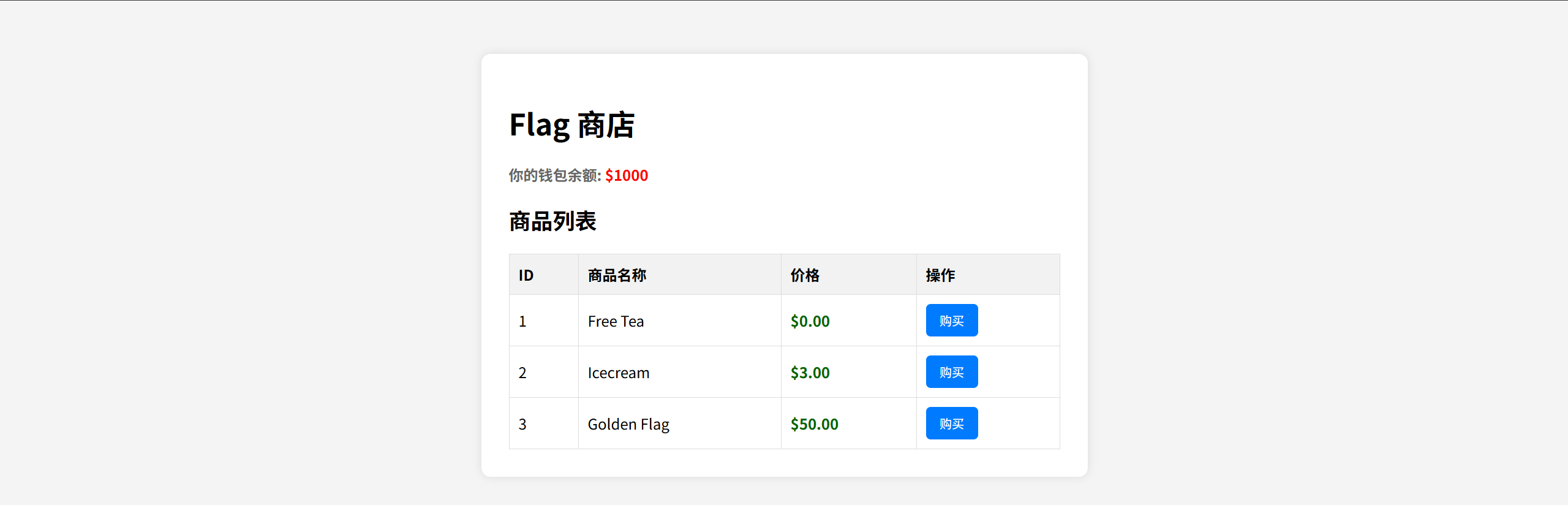Viewport: 1568px width, 505px height.
Task: Buy the Free Tea item
Action: (952, 321)
